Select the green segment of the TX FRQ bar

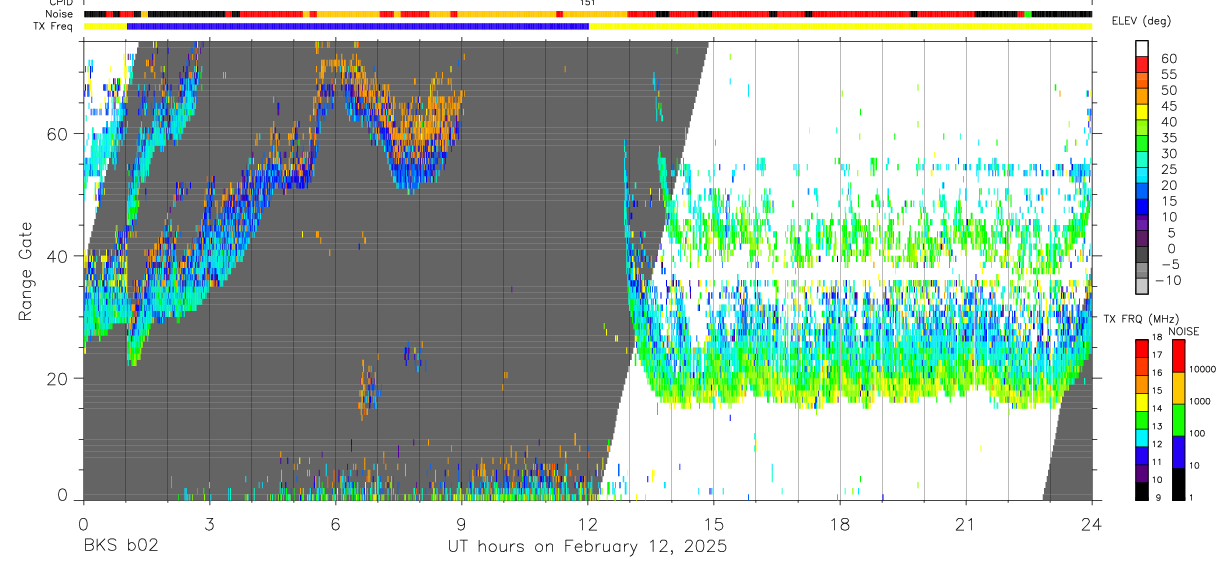(x=1142, y=418)
